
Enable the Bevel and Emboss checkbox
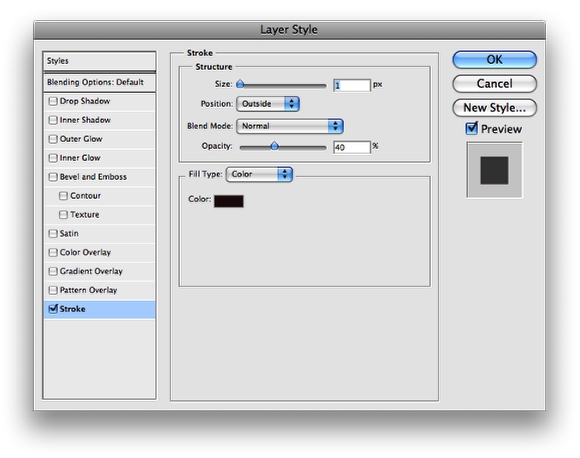(53, 177)
